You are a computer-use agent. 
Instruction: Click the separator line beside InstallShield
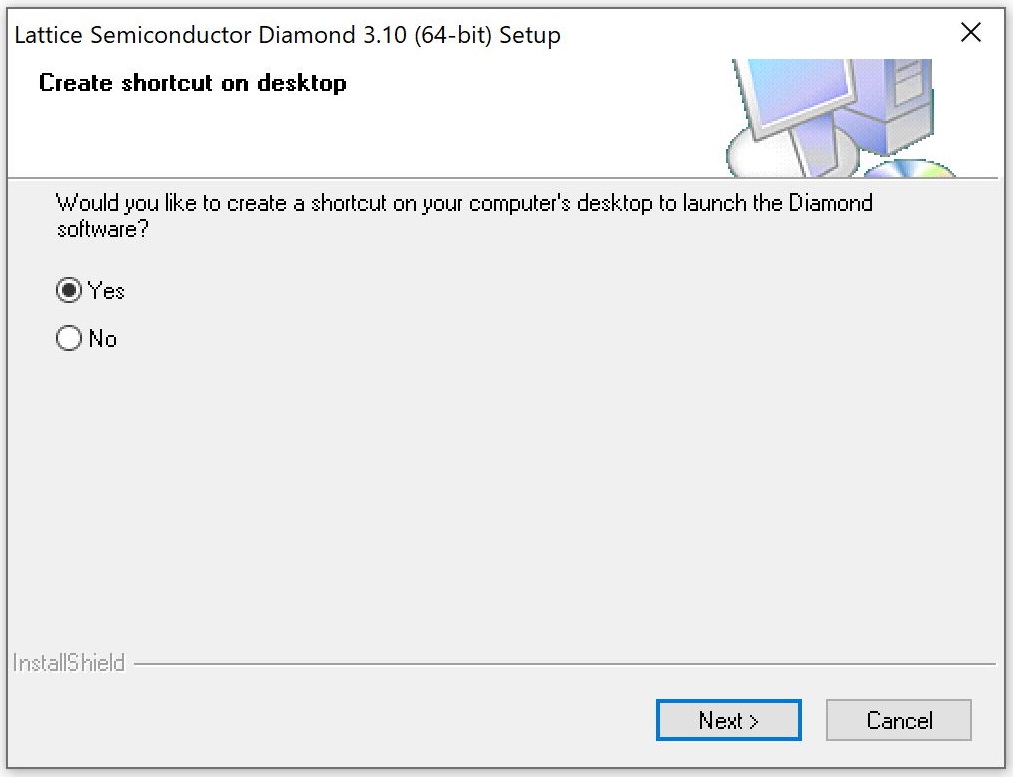565,663
